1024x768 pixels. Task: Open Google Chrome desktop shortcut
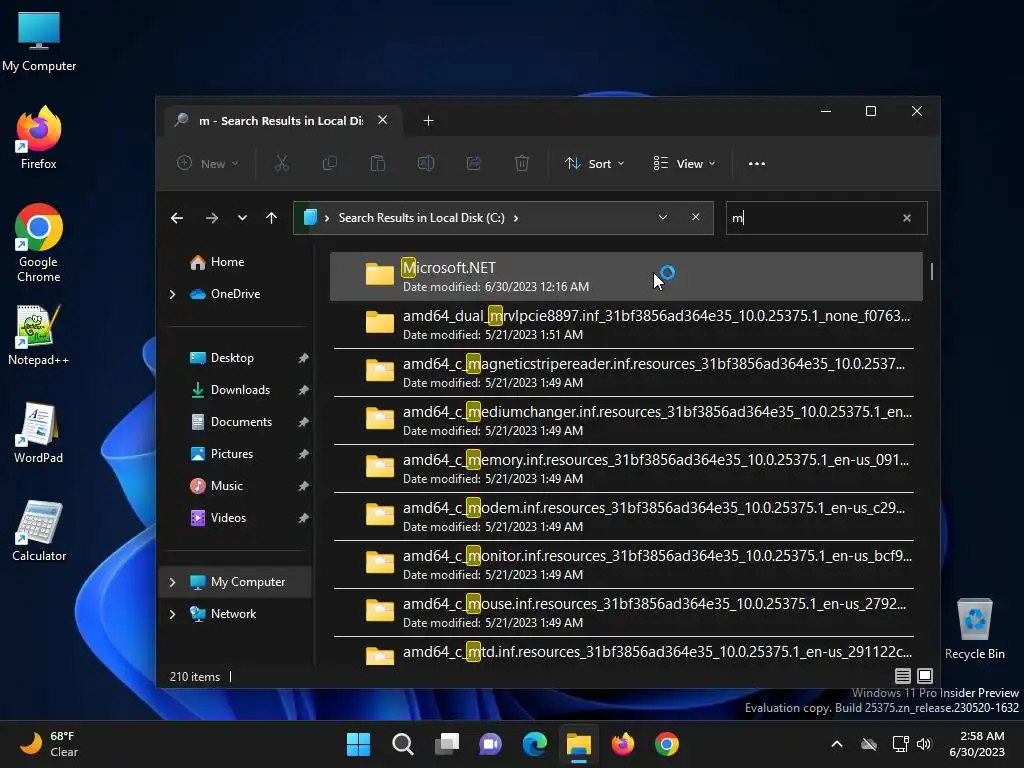[39, 243]
